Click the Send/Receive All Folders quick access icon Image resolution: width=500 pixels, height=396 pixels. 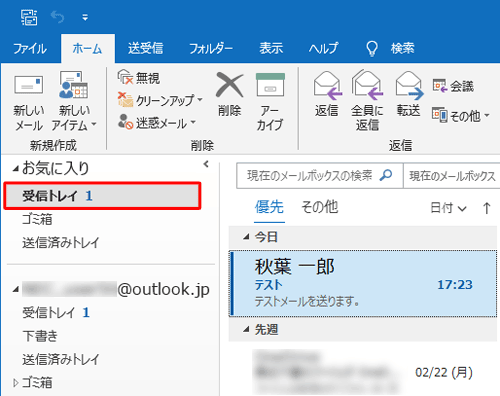[29, 17]
